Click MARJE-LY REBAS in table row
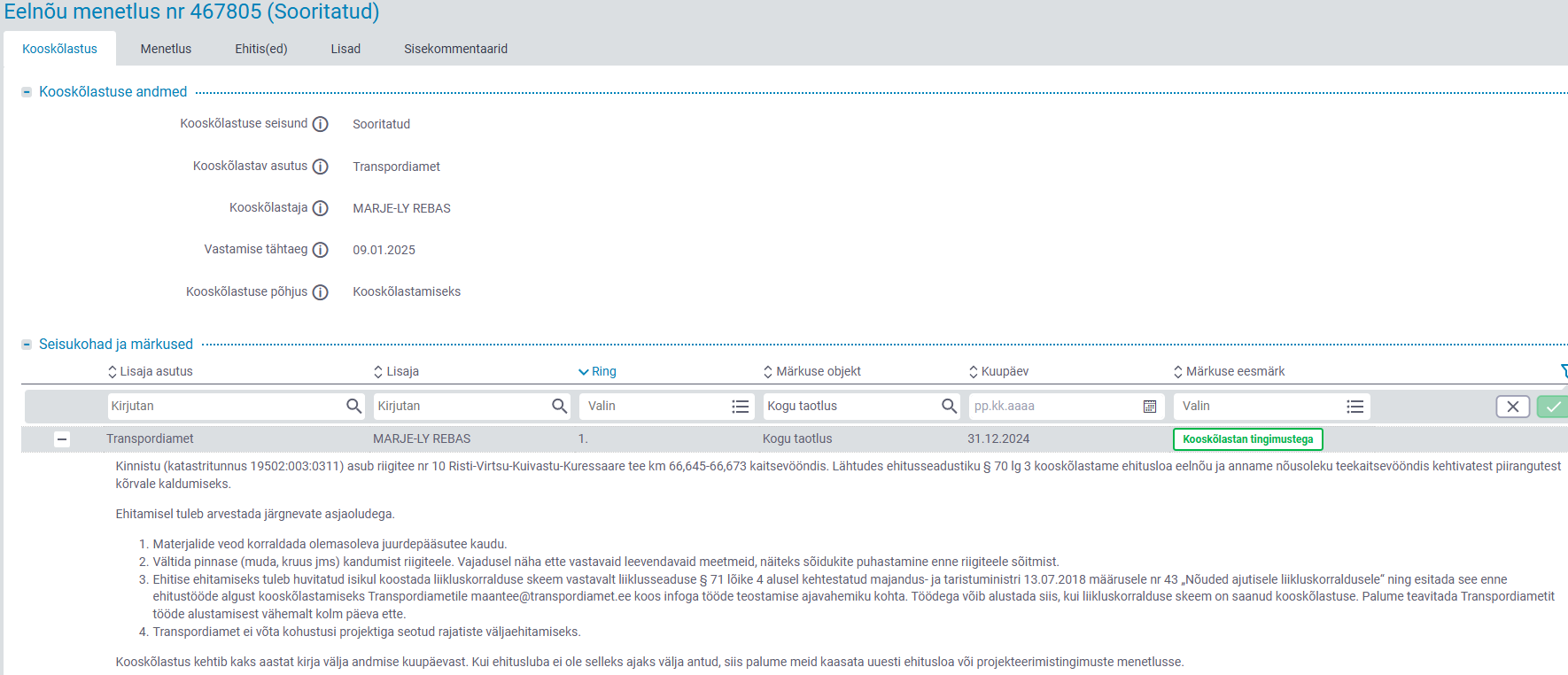The width and height of the screenshot is (1568, 675). click(x=422, y=439)
